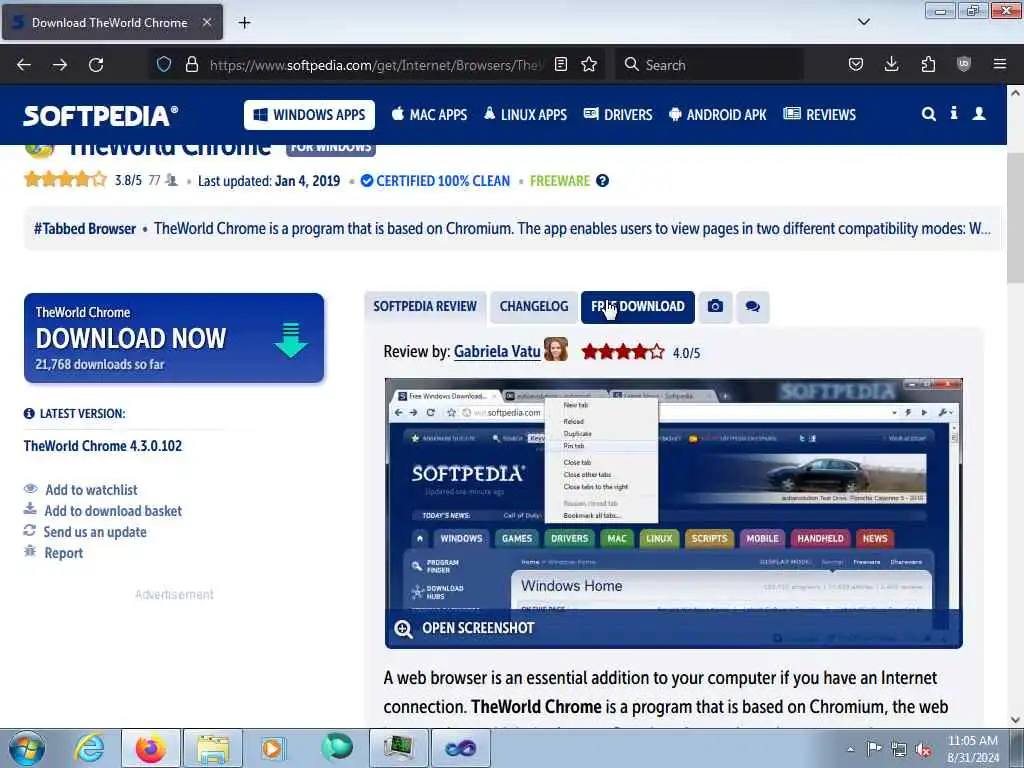Open the Firefox downloads panel
Screen dimensions: 1024x768
[x=891, y=64]
